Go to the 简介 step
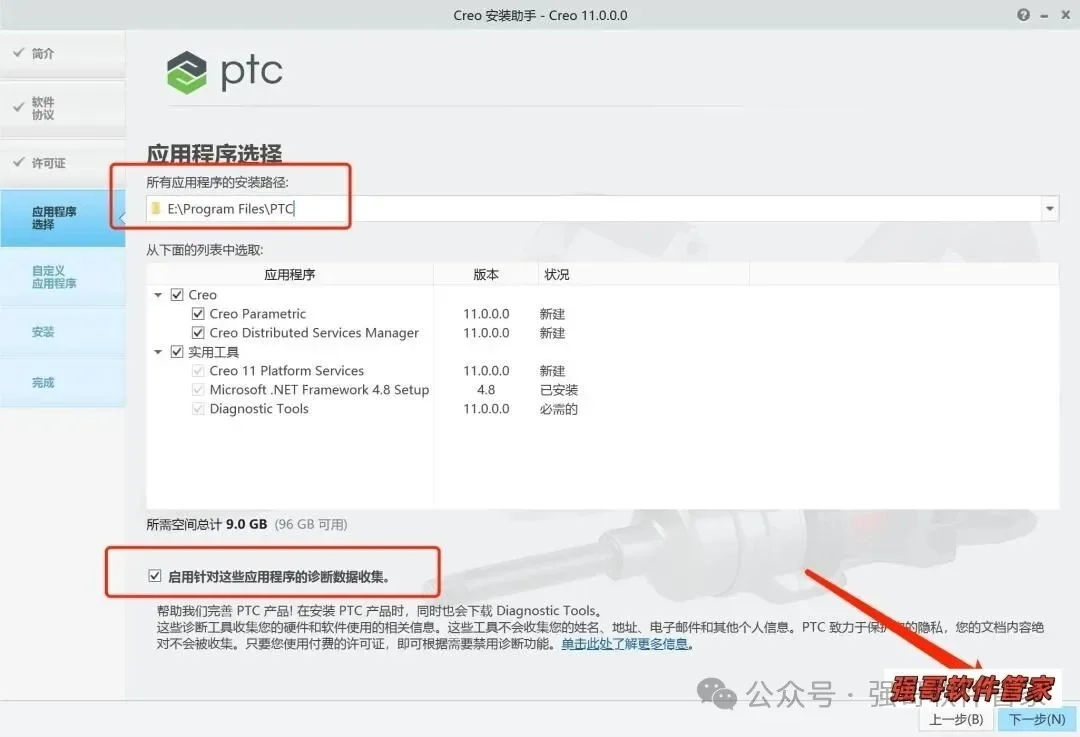The image size is (1080, 737). (x=63, y=54)
